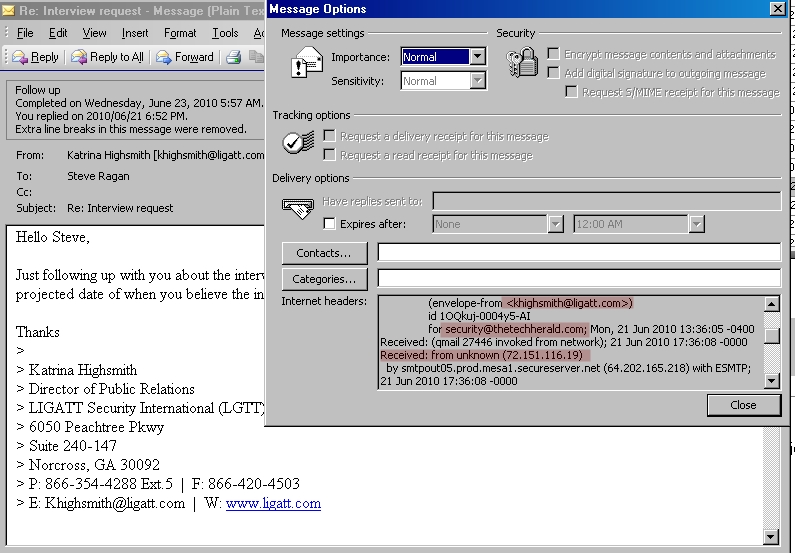Open the Importance dropdown
Viewport: 795px width, 553px height.
477,57
